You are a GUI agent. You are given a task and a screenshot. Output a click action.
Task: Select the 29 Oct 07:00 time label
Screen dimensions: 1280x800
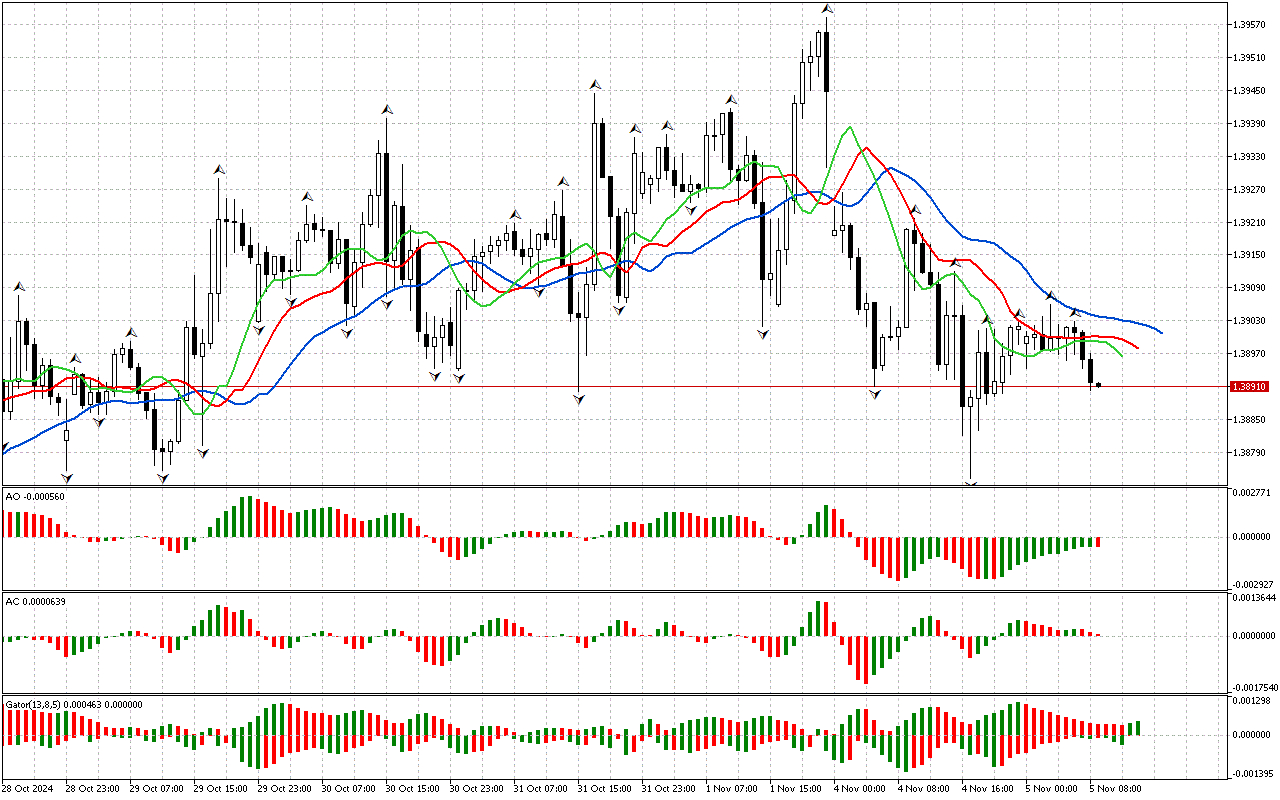click(157, 789)
